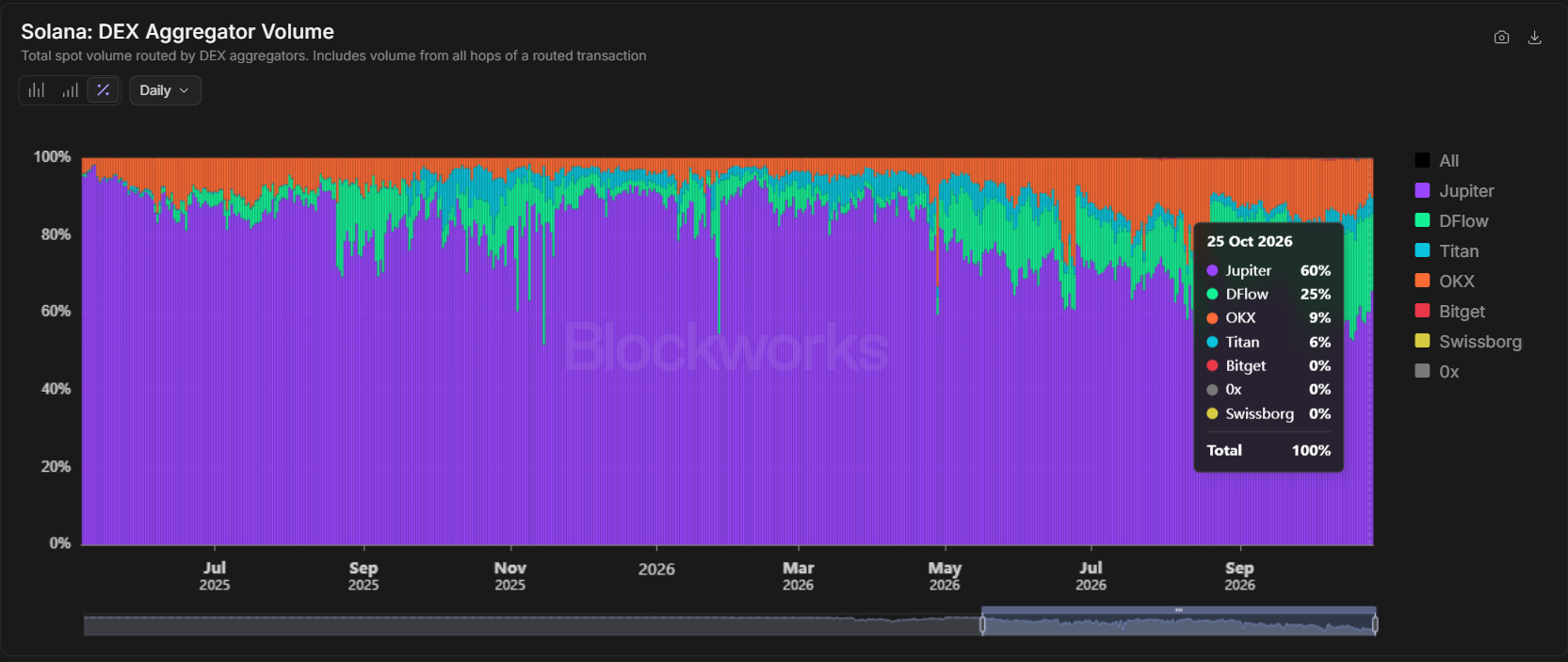This screenshot has width=1568, height=662.
Task: Click the Jupiter 60% row in the tooltip
Action: pyautogui.click(x=1269, y=270)
